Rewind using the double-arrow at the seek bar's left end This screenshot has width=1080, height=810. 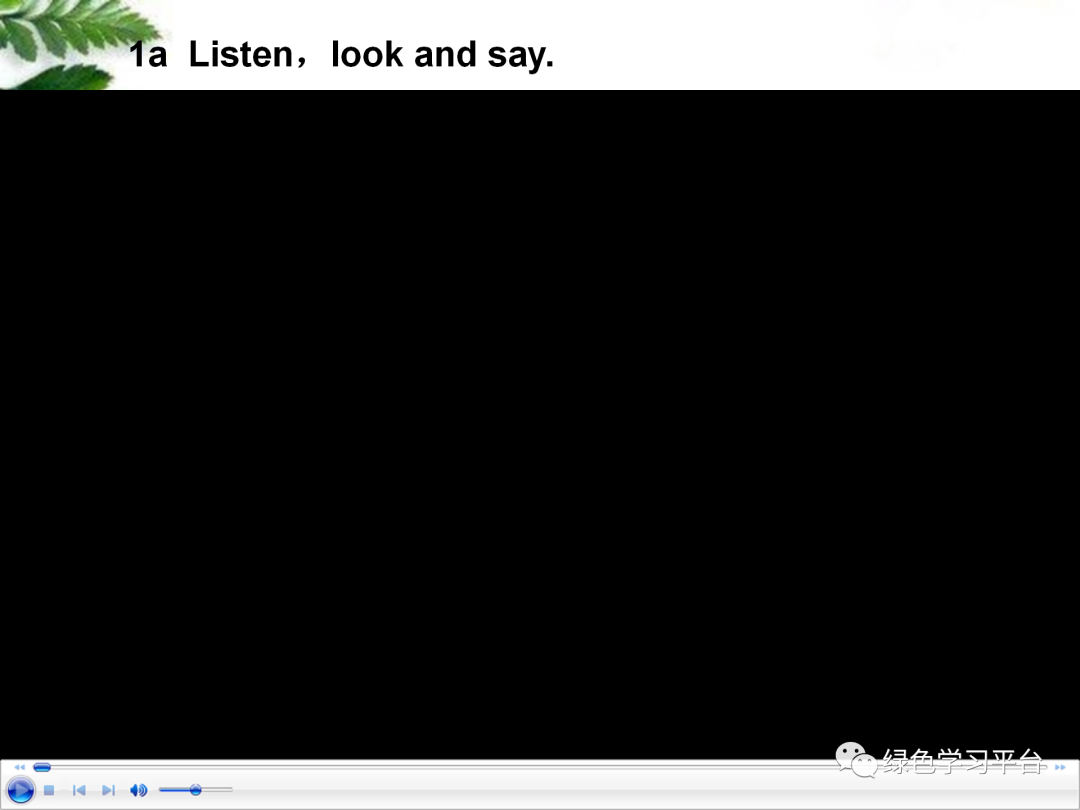pos(19,767)
